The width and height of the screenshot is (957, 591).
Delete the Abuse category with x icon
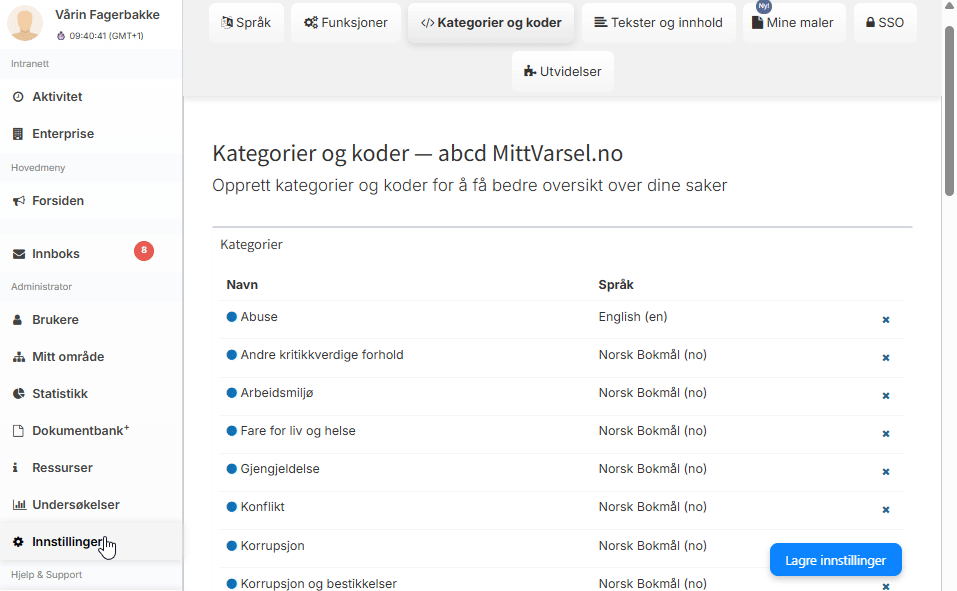coord(885,320)
